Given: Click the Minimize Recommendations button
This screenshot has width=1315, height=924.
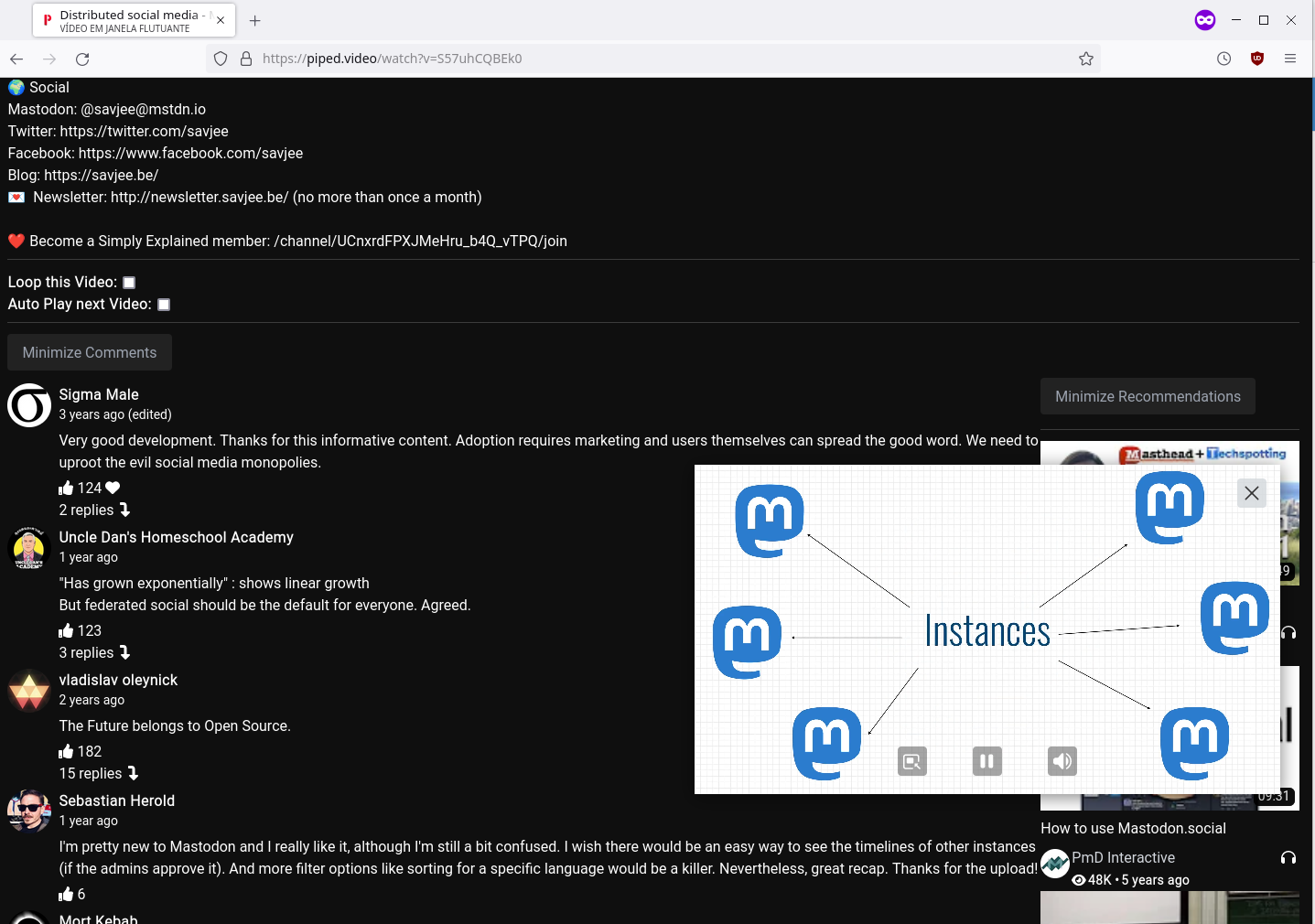Looking at the screenshot, I should pos(1148,396).
